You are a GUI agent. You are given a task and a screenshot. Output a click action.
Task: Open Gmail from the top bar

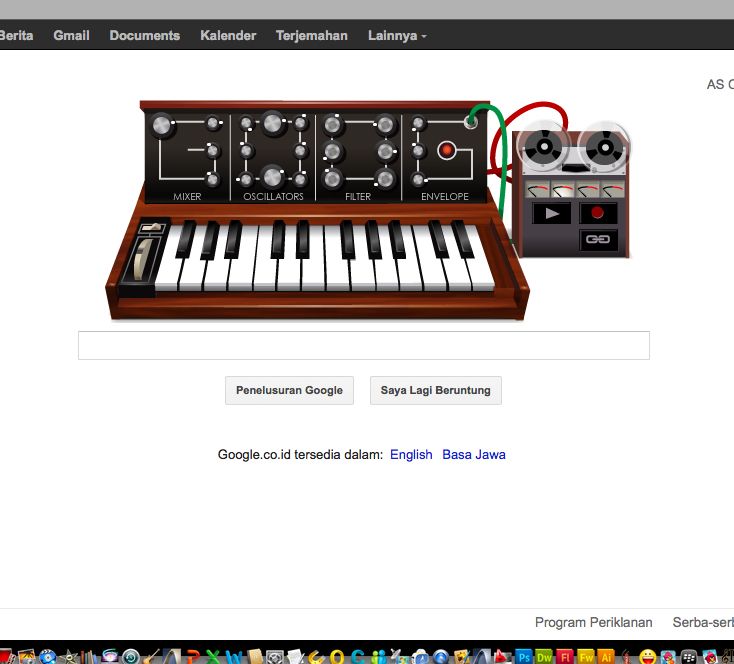(x=71, y=36)
